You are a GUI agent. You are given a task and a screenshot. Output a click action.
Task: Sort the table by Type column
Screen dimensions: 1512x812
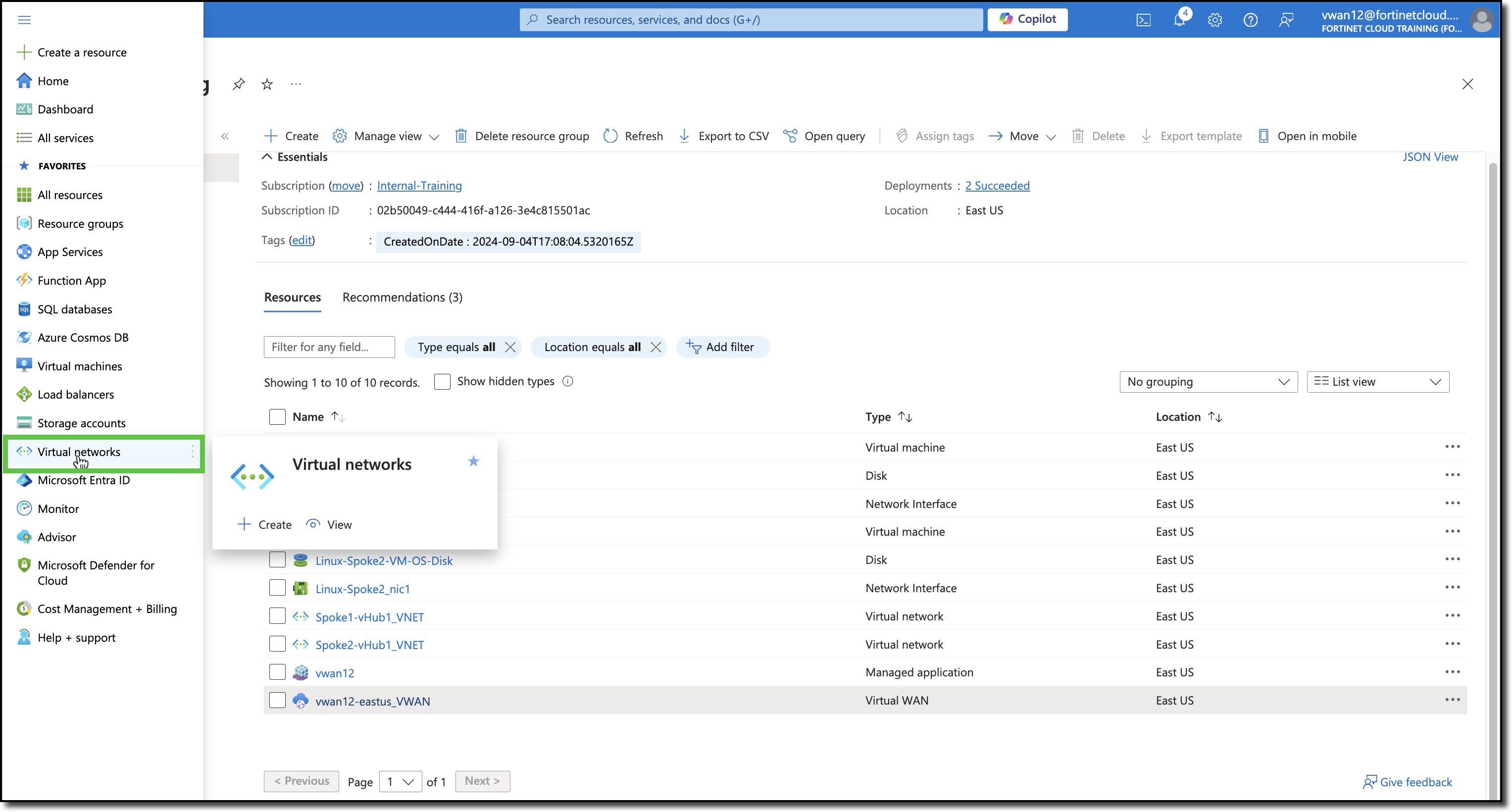[889, 417]
